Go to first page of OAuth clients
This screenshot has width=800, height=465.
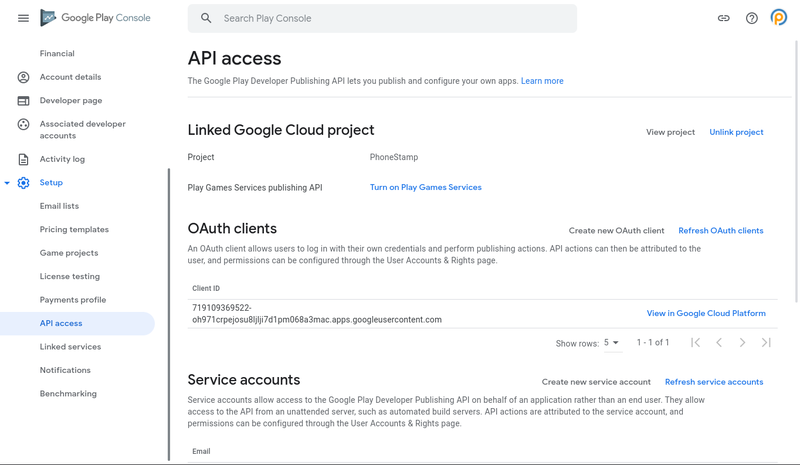(x=695, y=342)
